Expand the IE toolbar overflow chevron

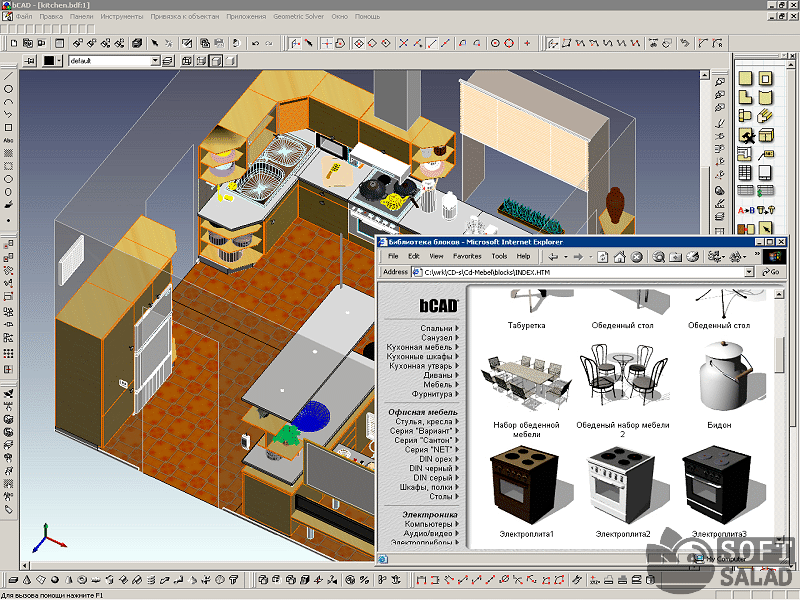click(x=757, y=255)
